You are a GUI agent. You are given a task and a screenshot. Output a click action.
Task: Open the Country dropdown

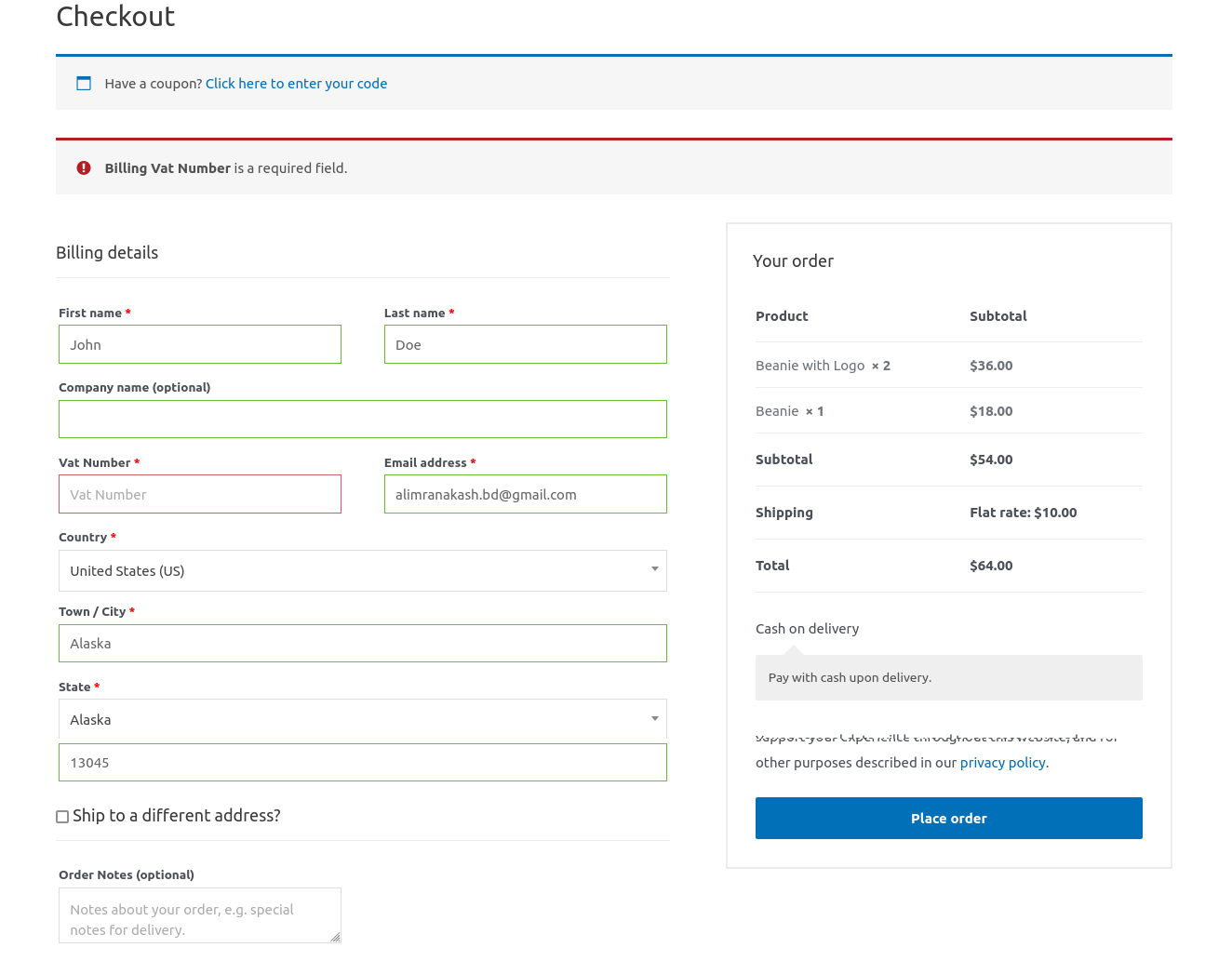pyautogui.click(x=363, y=570)
